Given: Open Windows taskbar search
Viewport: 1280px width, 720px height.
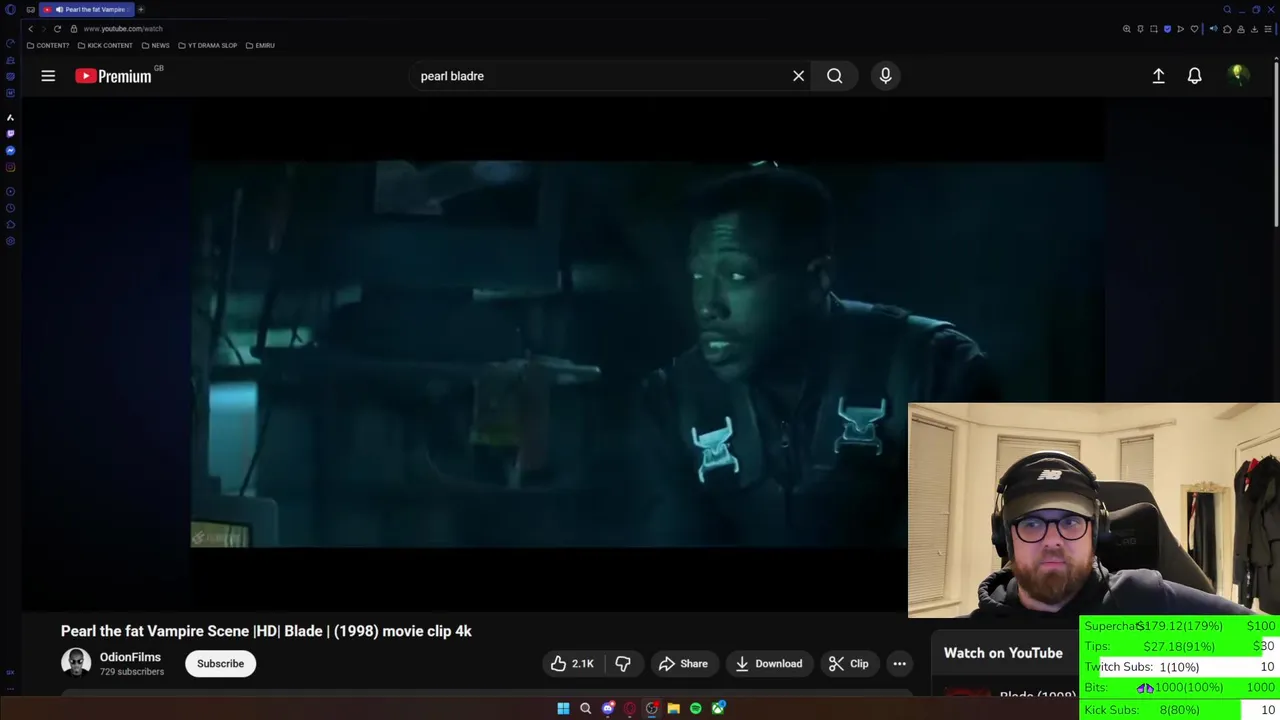Looking at the screenshot, I should tap(586, 709).
